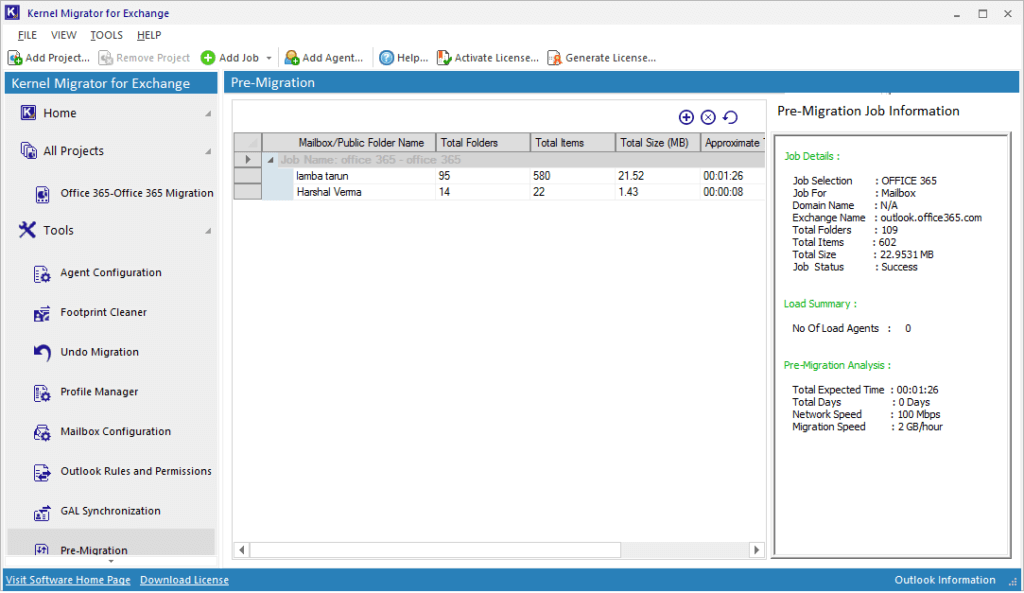Open the Undo Migration tool
1024x593 pixels.
[x=102, y=352]
